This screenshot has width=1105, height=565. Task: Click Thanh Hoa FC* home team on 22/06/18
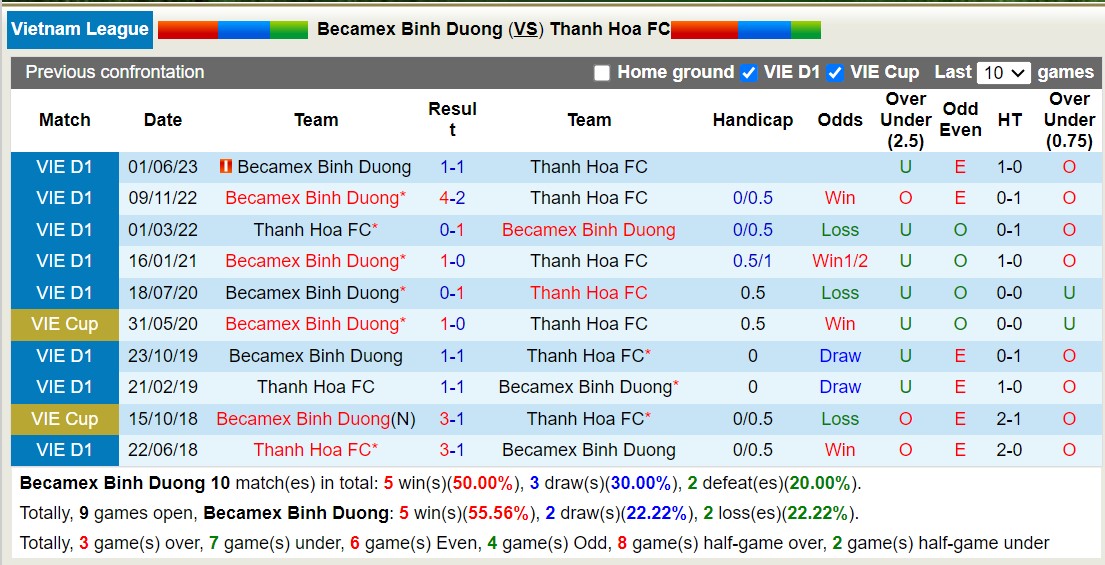[316, 449]
